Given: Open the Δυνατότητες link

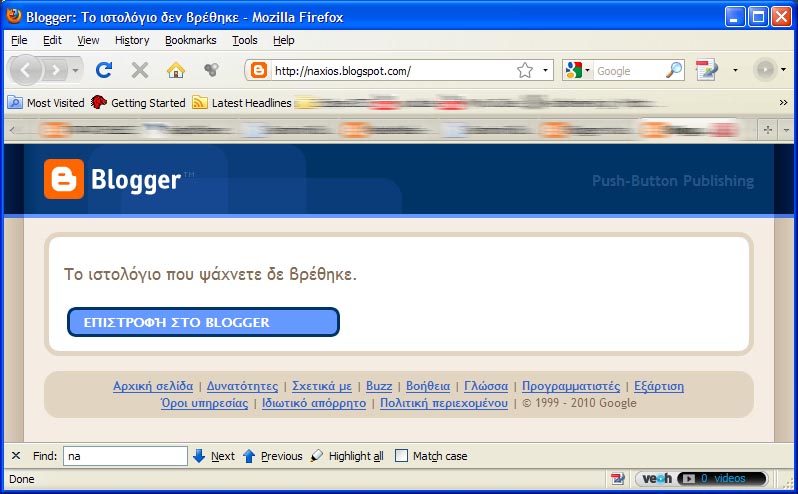Looking at the screenshot, I should click(x=242, y=386).
